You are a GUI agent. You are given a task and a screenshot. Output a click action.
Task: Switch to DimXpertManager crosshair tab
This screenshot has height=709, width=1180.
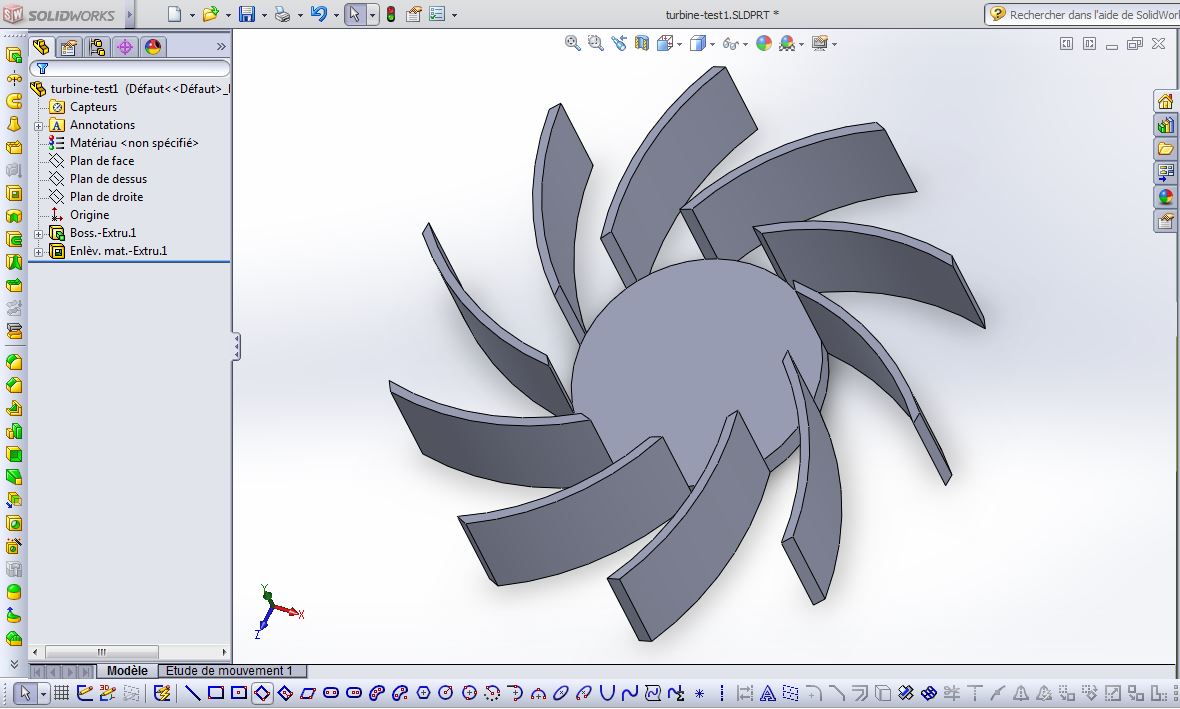pyautogui.click(x=125, y=47)
